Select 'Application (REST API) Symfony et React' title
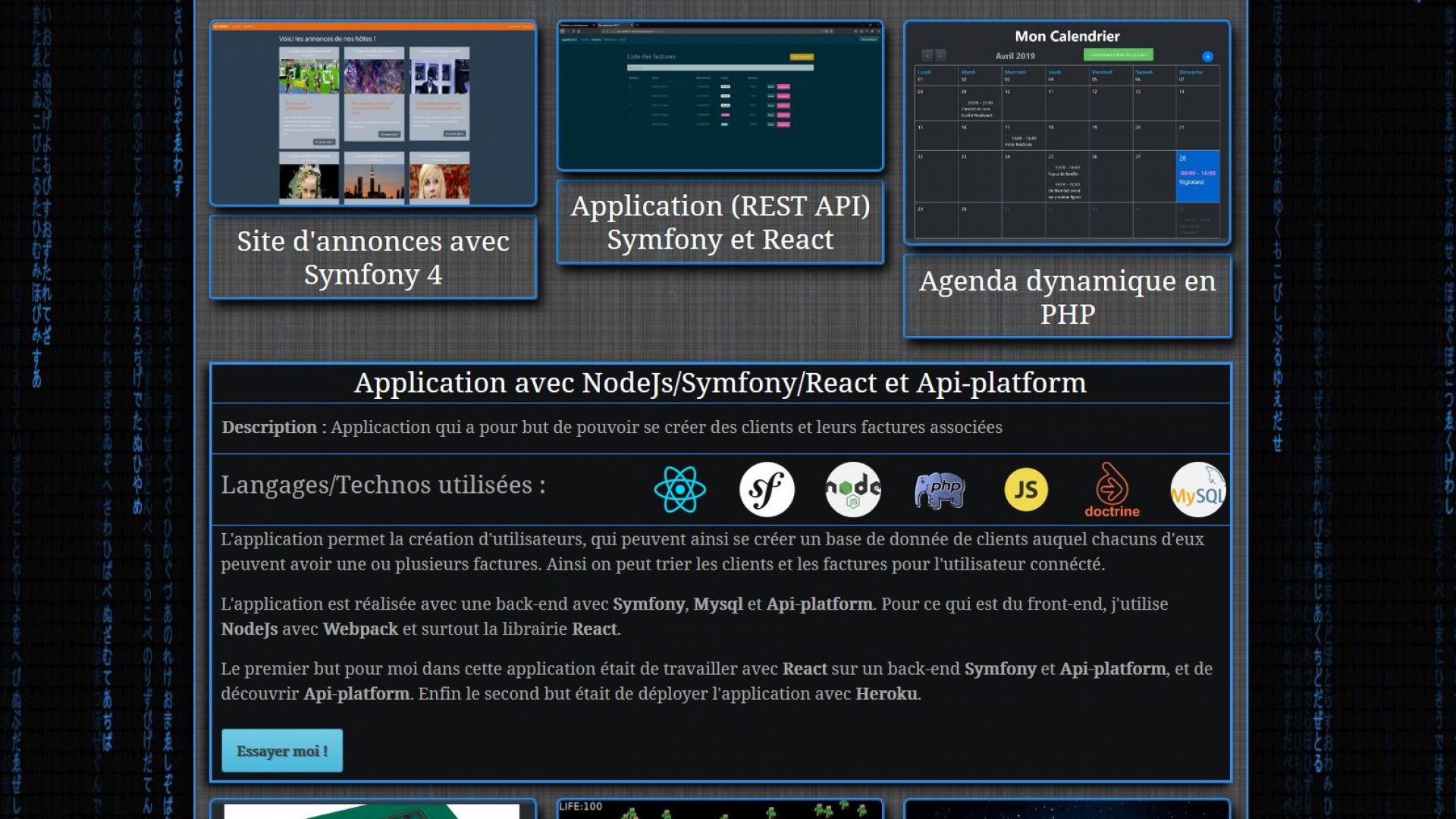This screenshot has width=1456, height=819. [x=720, y=222]
